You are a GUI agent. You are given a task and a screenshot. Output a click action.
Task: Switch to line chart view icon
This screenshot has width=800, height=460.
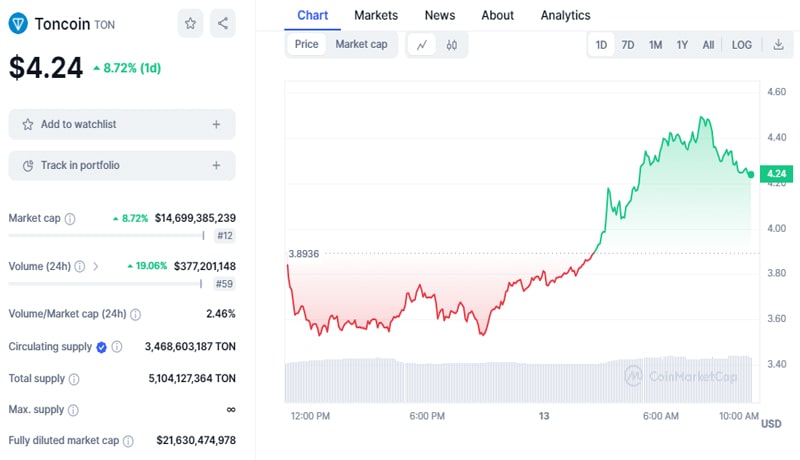422,45
